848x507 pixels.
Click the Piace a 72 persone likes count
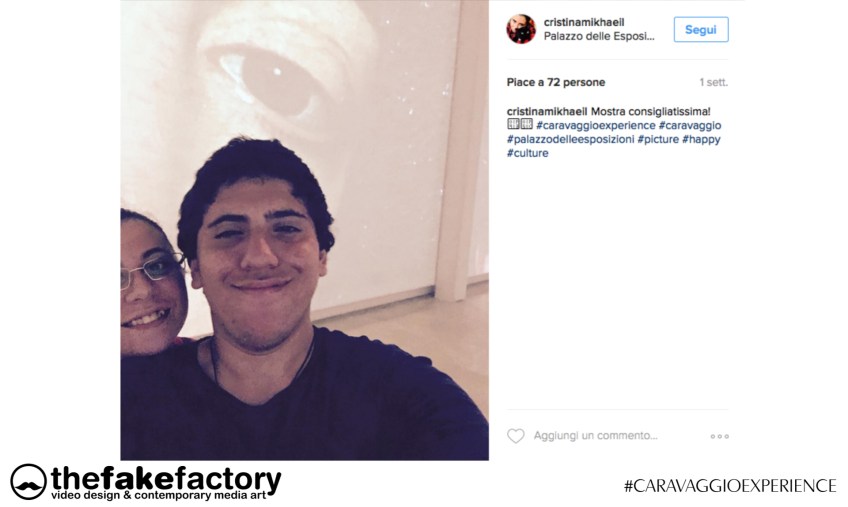point(556,82)
